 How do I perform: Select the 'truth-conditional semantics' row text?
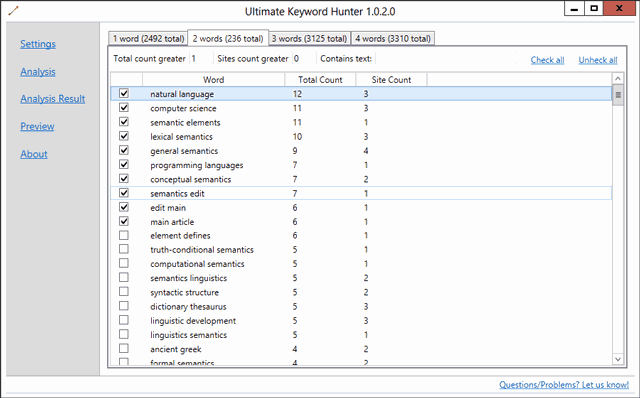pos(202,250)
